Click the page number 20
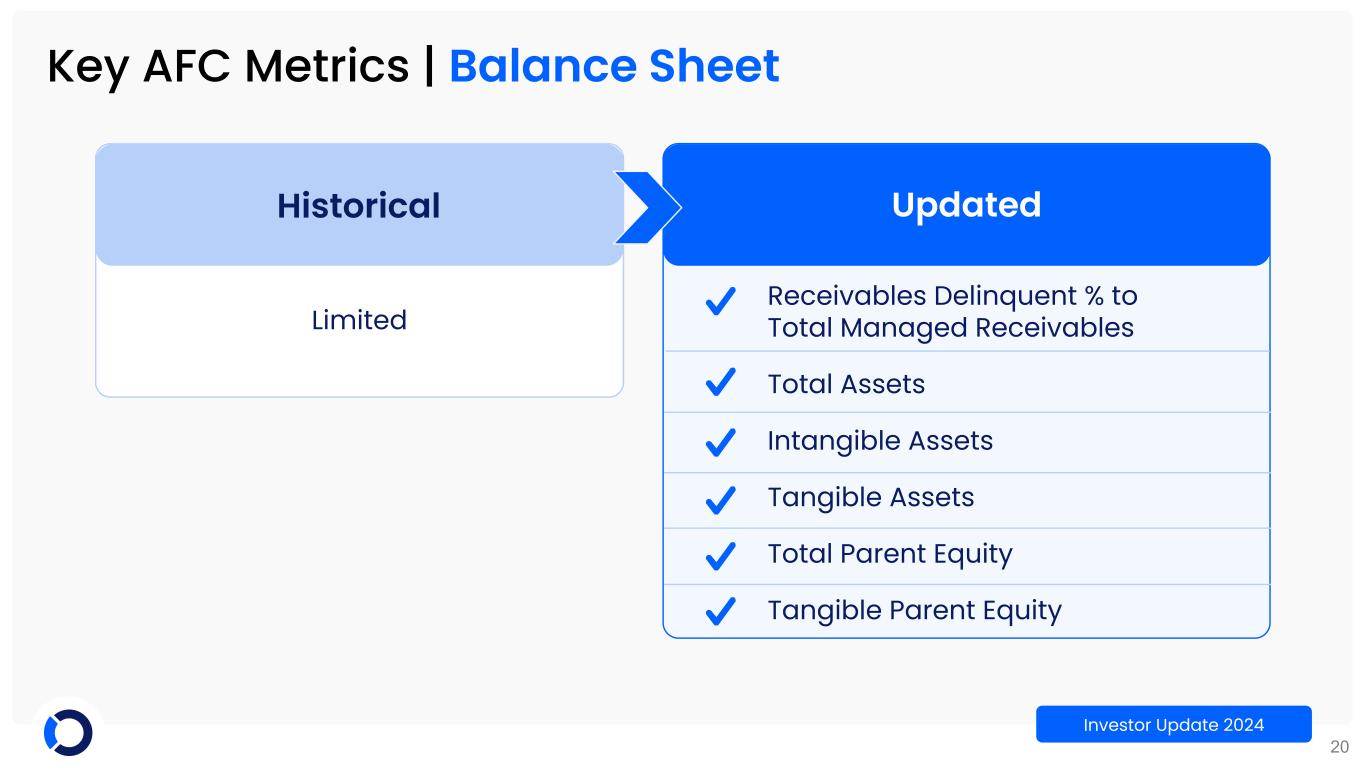This screenshot has height=768, width=1365. tap(1339, 746)
